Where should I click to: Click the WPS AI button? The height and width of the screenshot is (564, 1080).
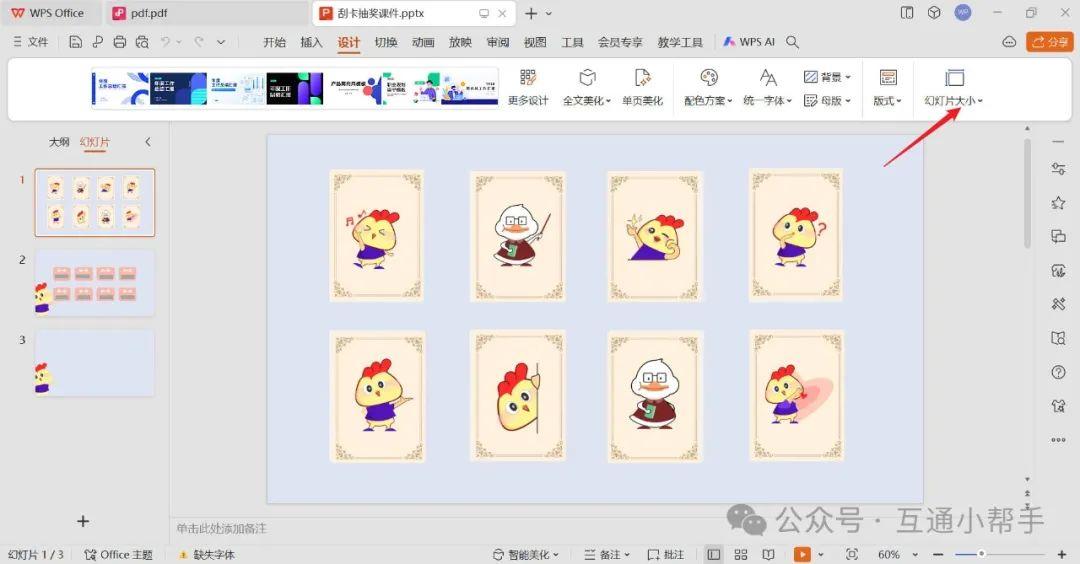tap(749, 42)
